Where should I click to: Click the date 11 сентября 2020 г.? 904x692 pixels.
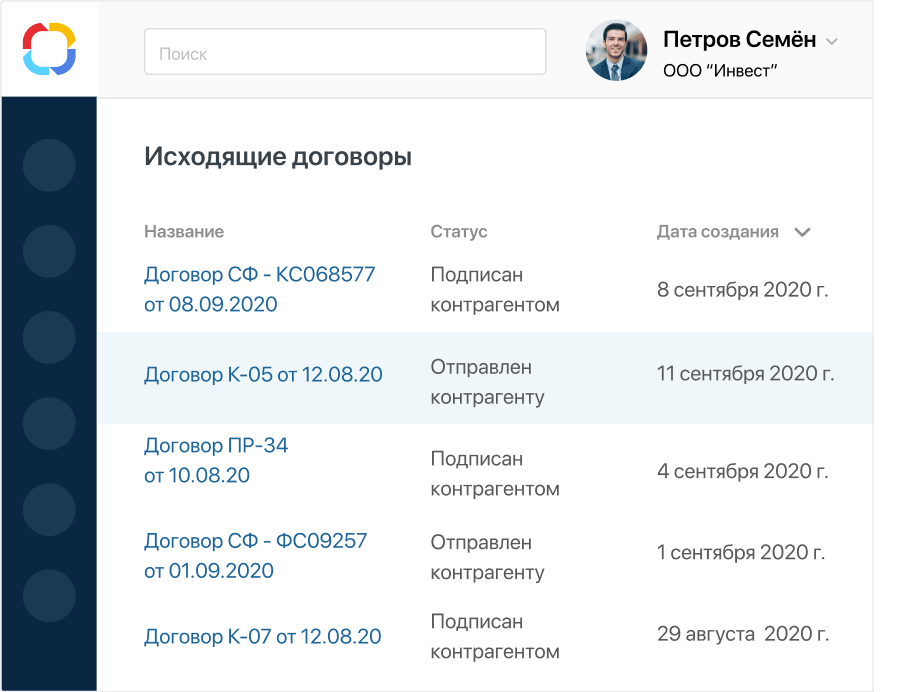coord(745,374)
